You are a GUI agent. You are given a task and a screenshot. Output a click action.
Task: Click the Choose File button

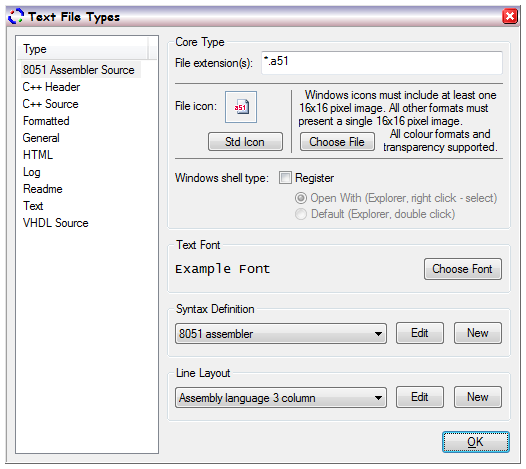pyautogui.click(x=337, y=142)
